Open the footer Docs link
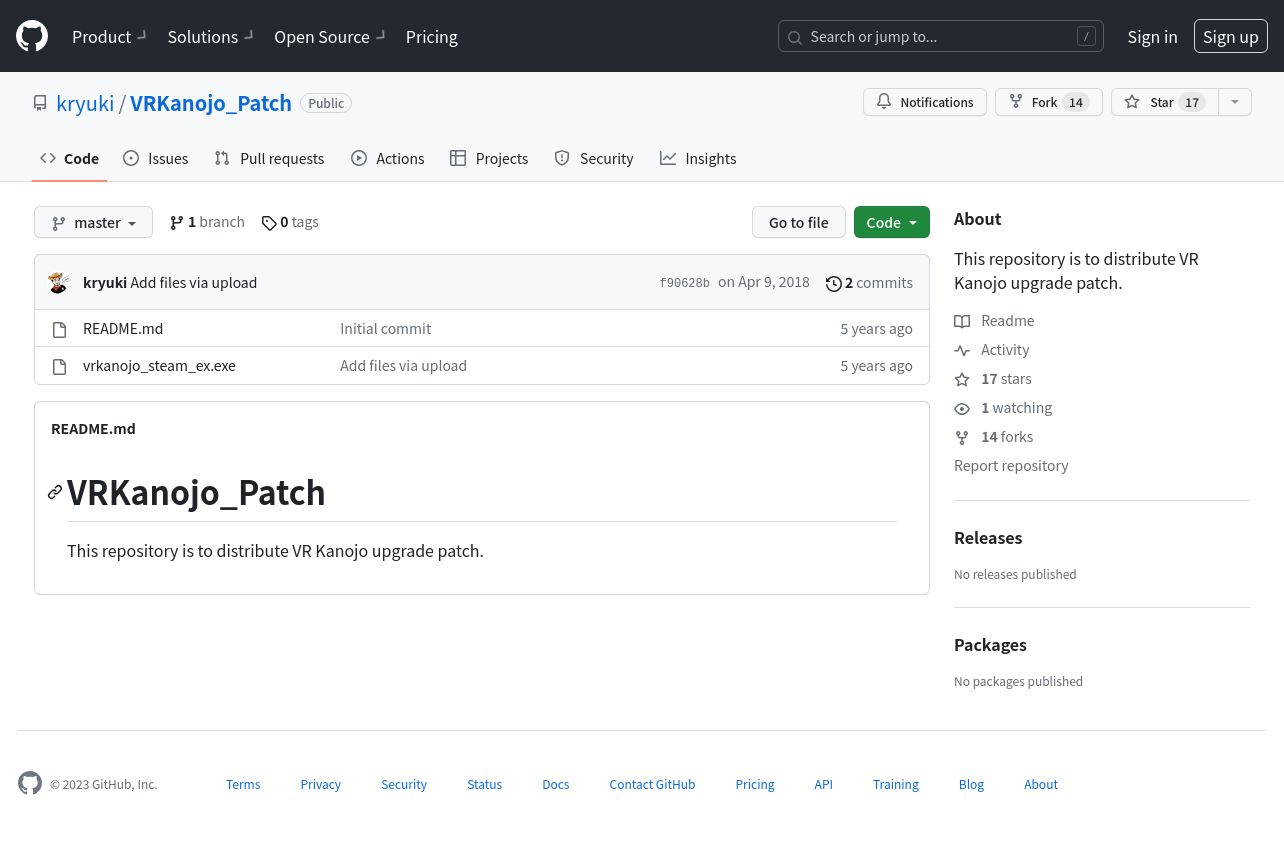Screen dimensions: 1284x845 [556, 784]
